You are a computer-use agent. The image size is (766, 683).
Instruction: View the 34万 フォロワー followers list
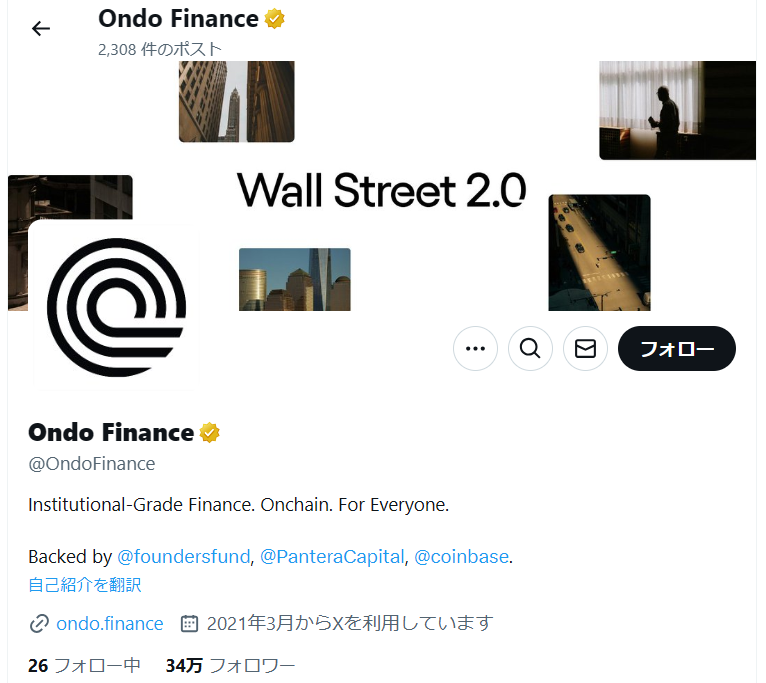click(x=230, y=665)
